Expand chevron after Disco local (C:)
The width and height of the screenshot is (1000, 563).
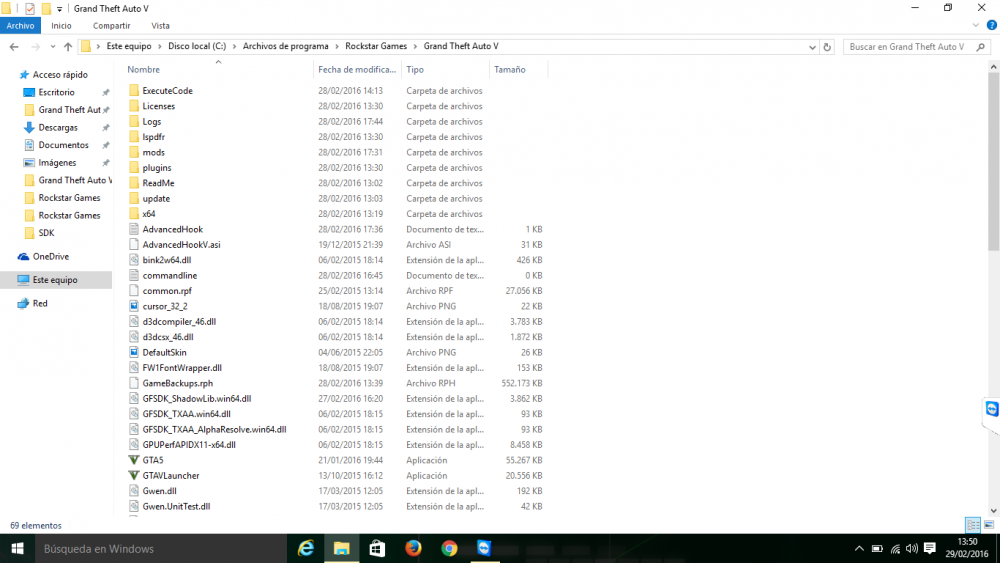click(x=234, y=47)
